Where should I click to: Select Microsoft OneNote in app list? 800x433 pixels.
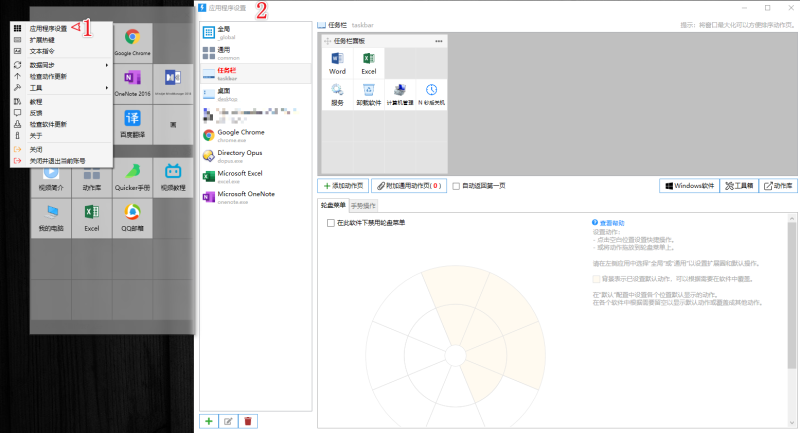[256, 197]
